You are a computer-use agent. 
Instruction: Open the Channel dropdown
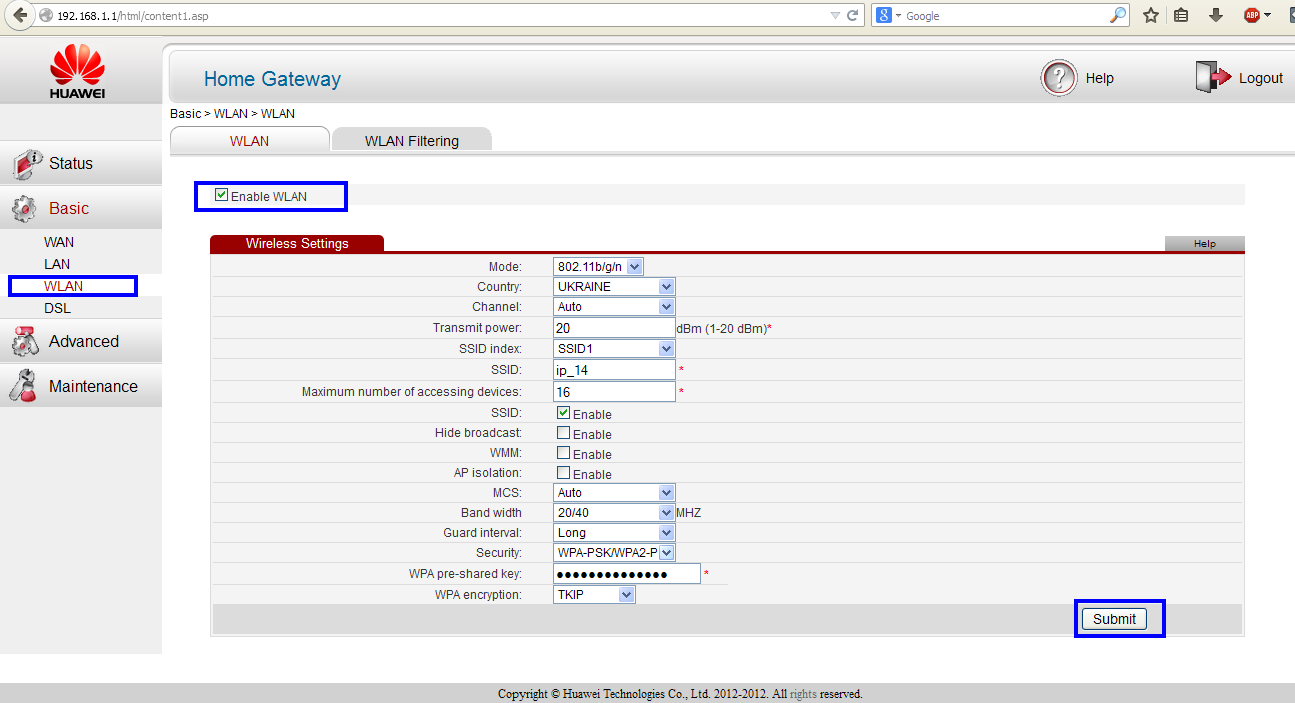[x=614, y=306]
